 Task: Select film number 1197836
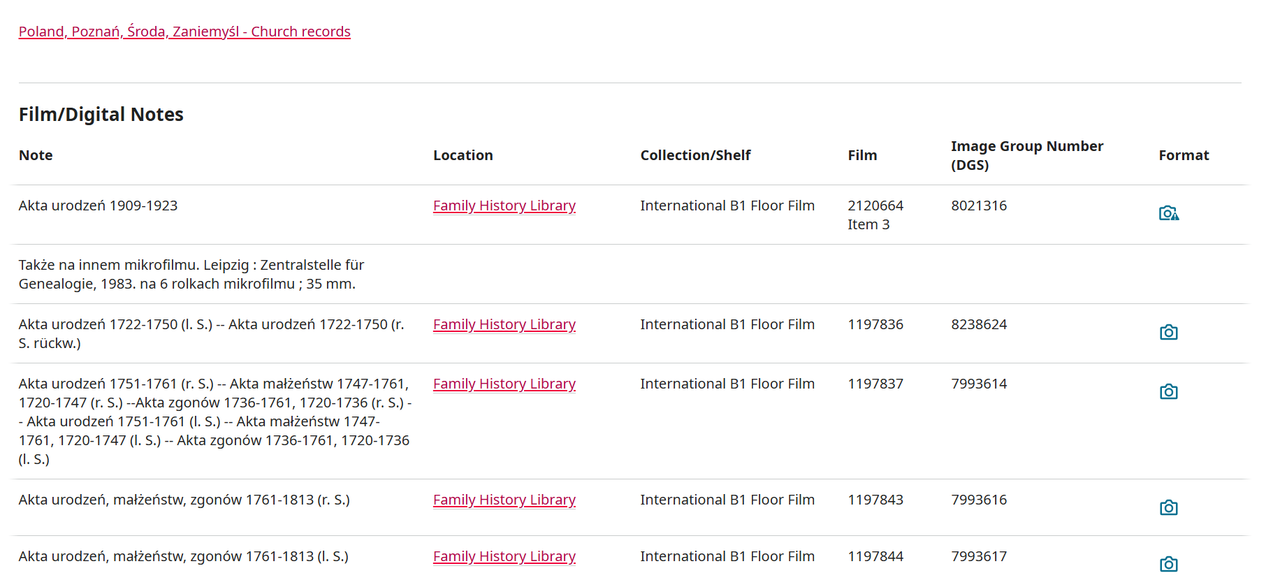click(x=875, y=324)
